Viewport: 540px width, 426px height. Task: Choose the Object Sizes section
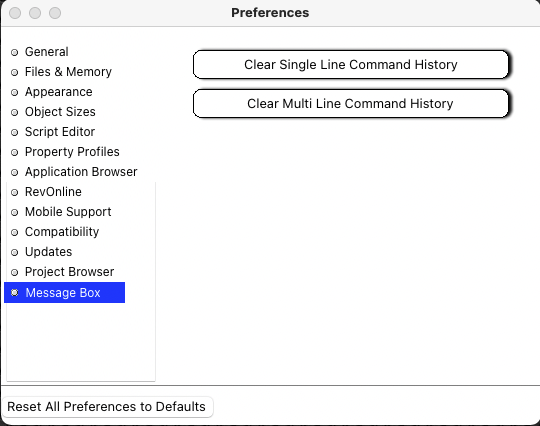click(x=60, y=112)
